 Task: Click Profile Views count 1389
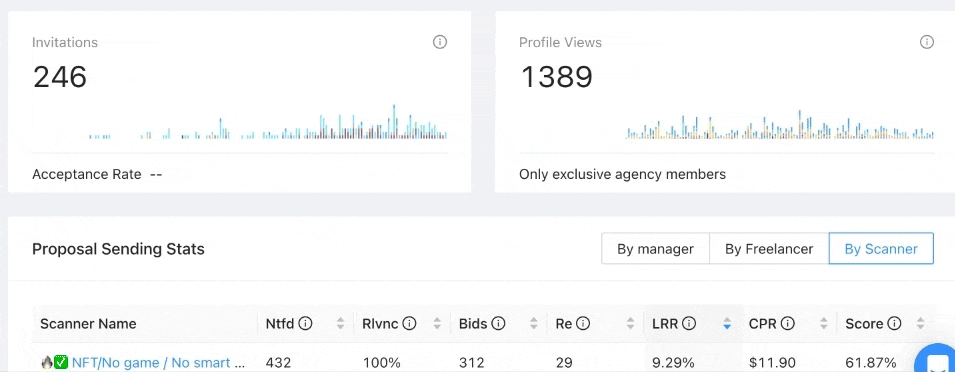(556, 77)
